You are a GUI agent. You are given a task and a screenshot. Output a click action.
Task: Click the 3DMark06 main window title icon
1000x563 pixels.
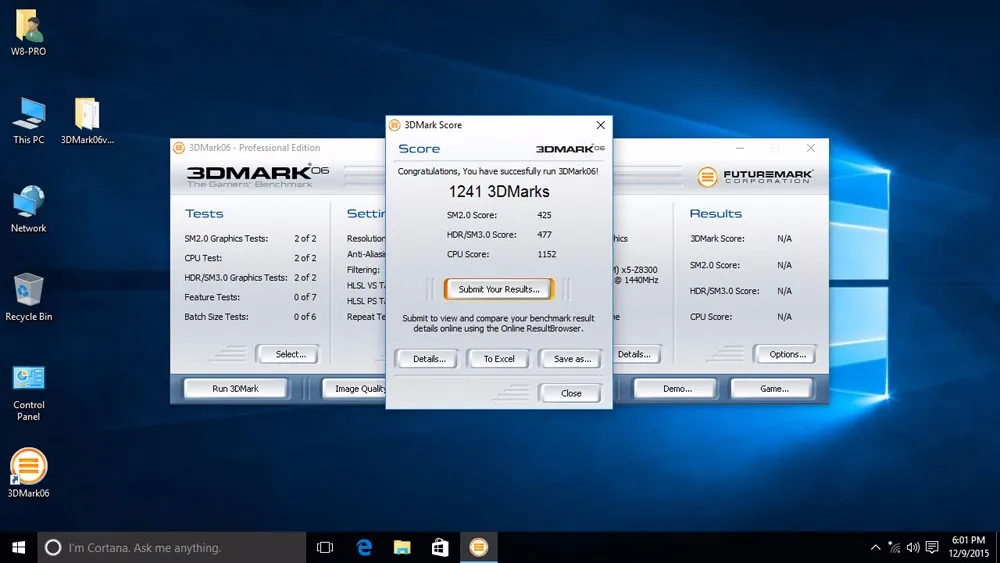[179, 148]
